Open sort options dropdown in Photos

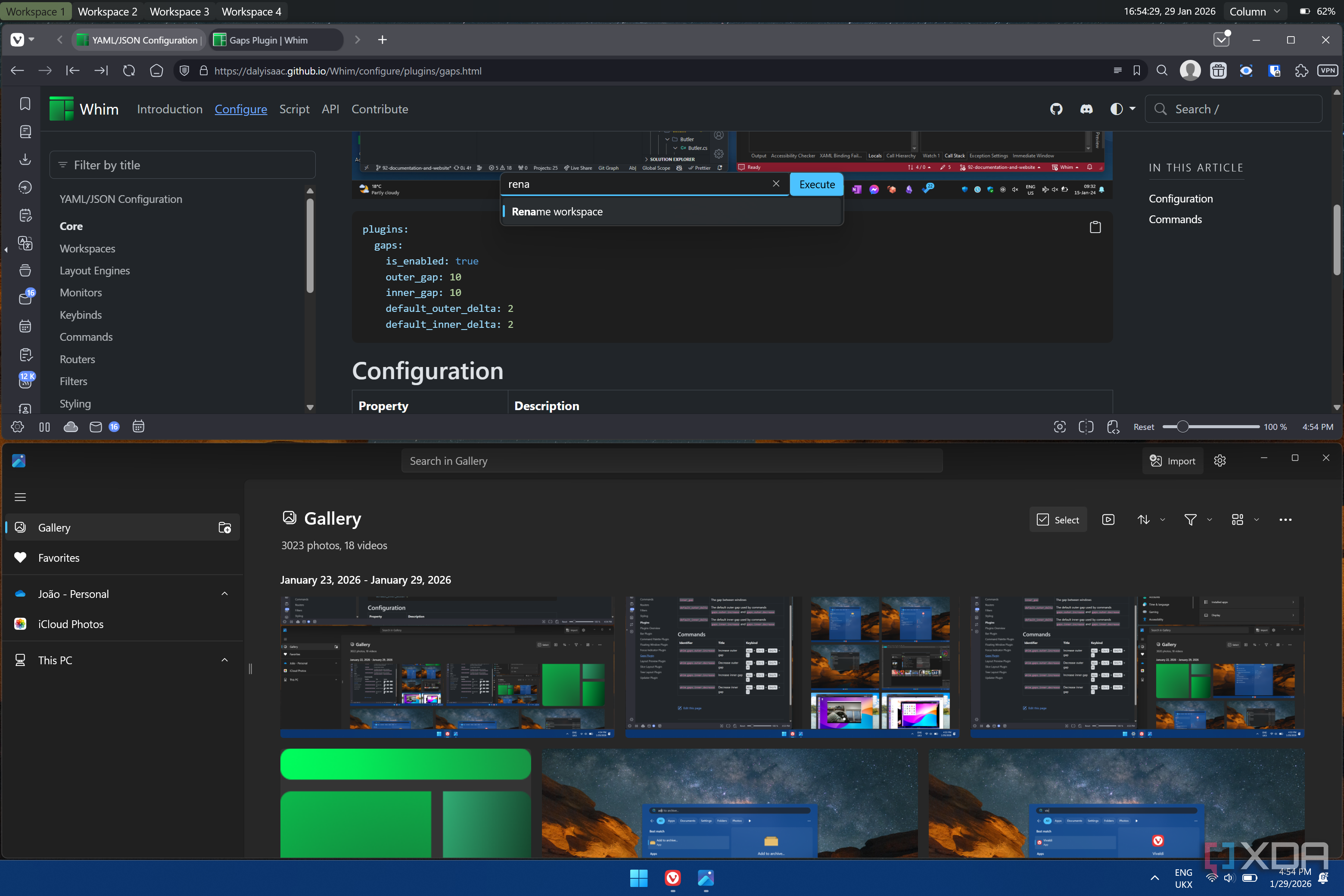[1150, 520]
